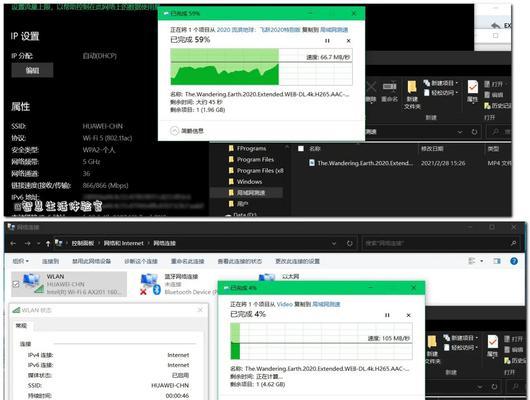Click 诊断这个连接 in the toolbar

point(141,261)
